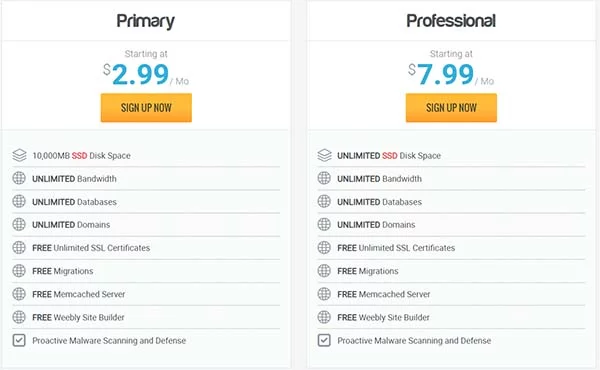Click globe icon beside Primary SSL Certificates

[x=19, y=248]
